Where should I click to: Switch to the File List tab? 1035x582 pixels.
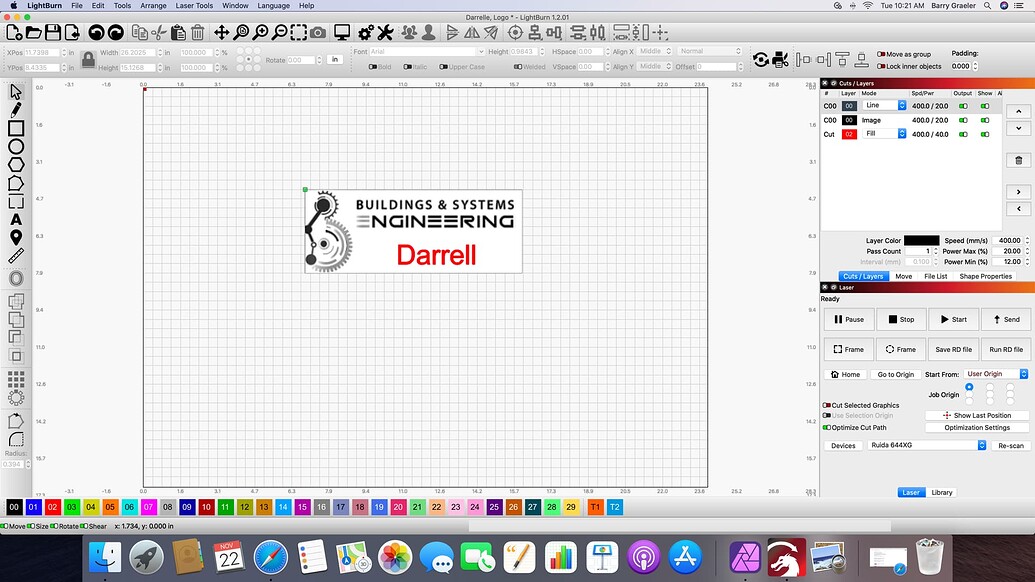(x=935, y=276)
